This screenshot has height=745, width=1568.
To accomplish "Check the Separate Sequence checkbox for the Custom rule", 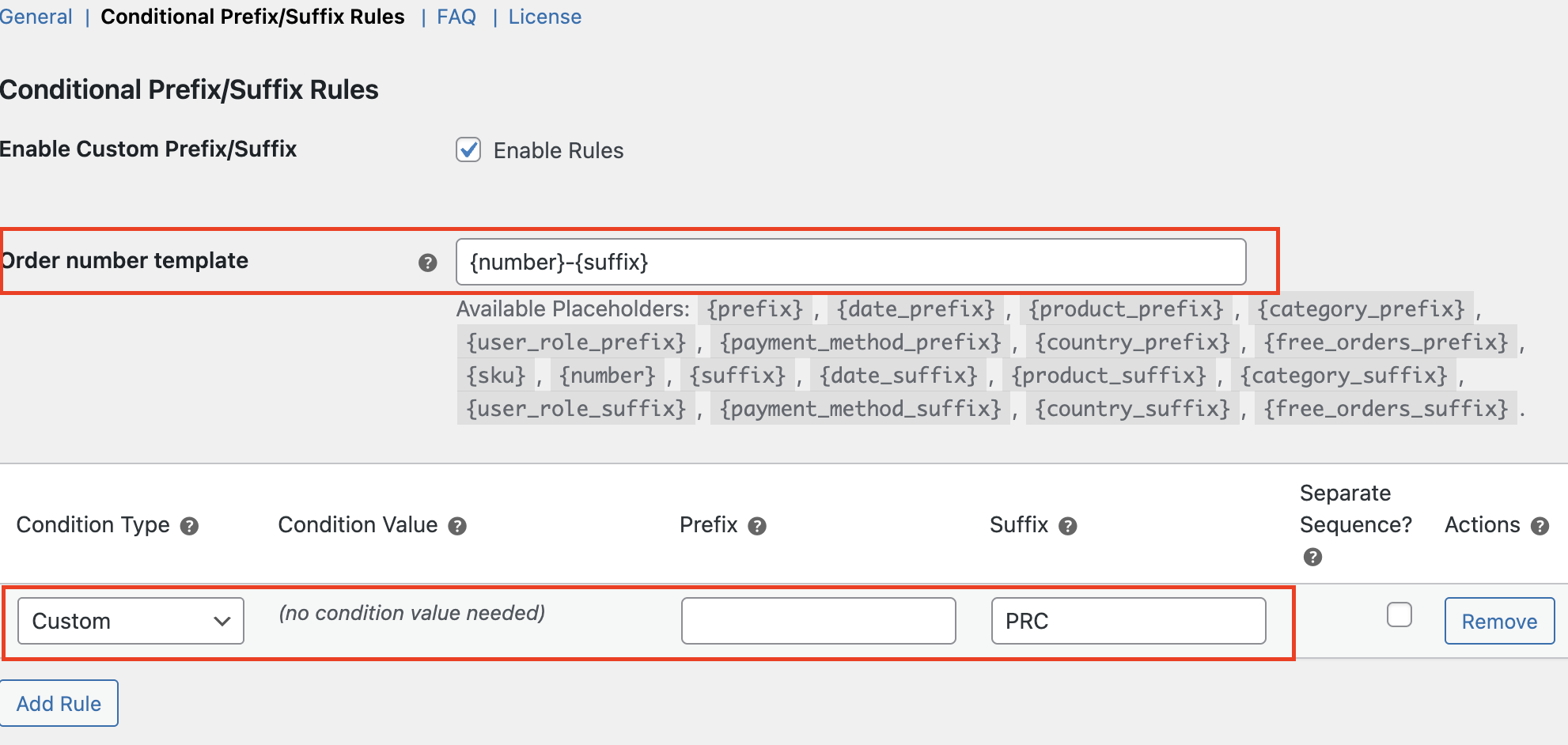I will 1399,614.
